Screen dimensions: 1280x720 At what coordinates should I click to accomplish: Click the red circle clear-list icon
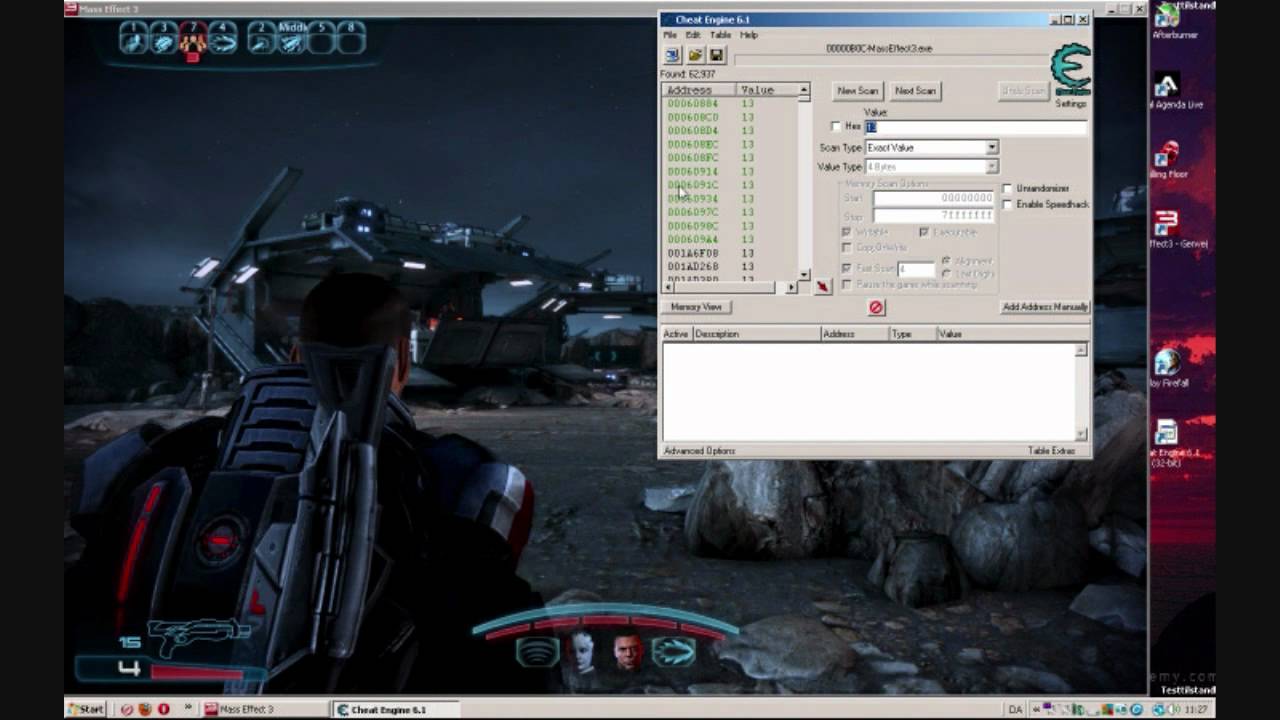click(876, 307)
